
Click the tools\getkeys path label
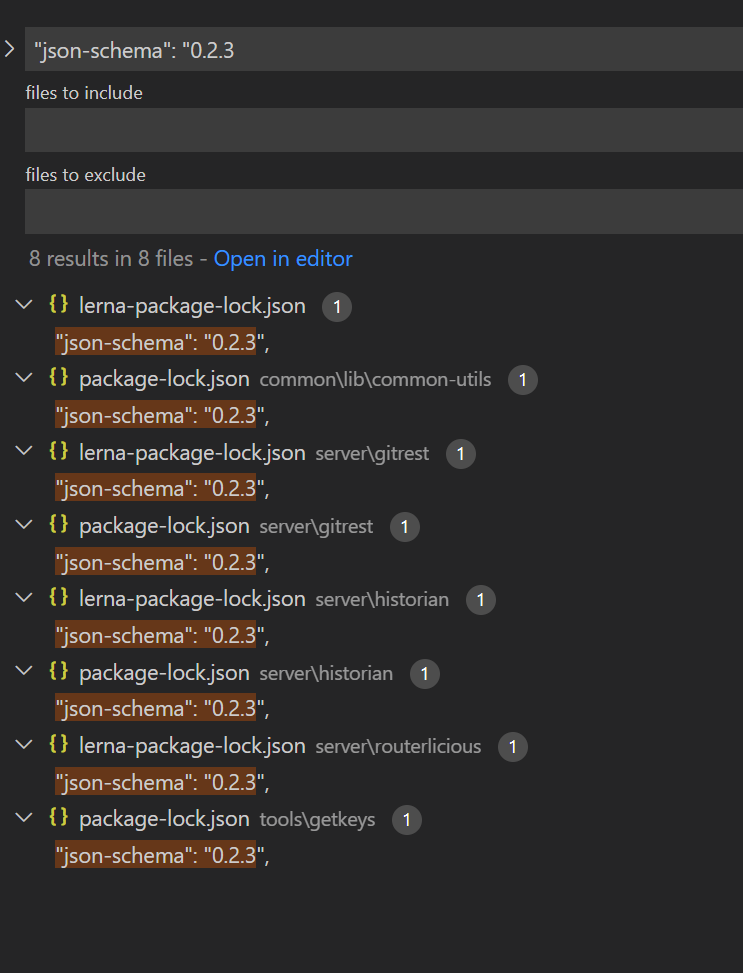point(317,820)
